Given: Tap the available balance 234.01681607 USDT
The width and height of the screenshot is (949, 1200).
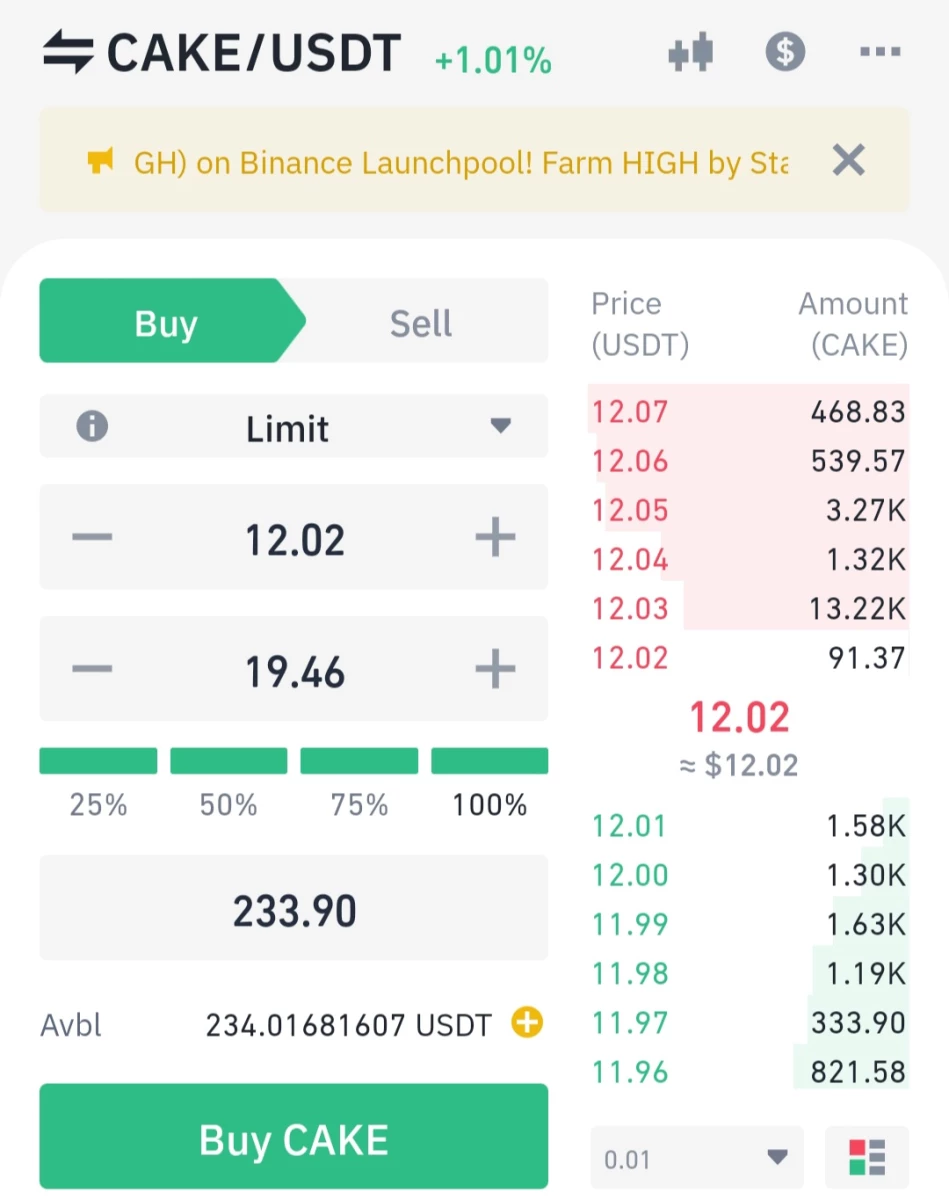Looking at the screenshot, I should coord(349,1024).
